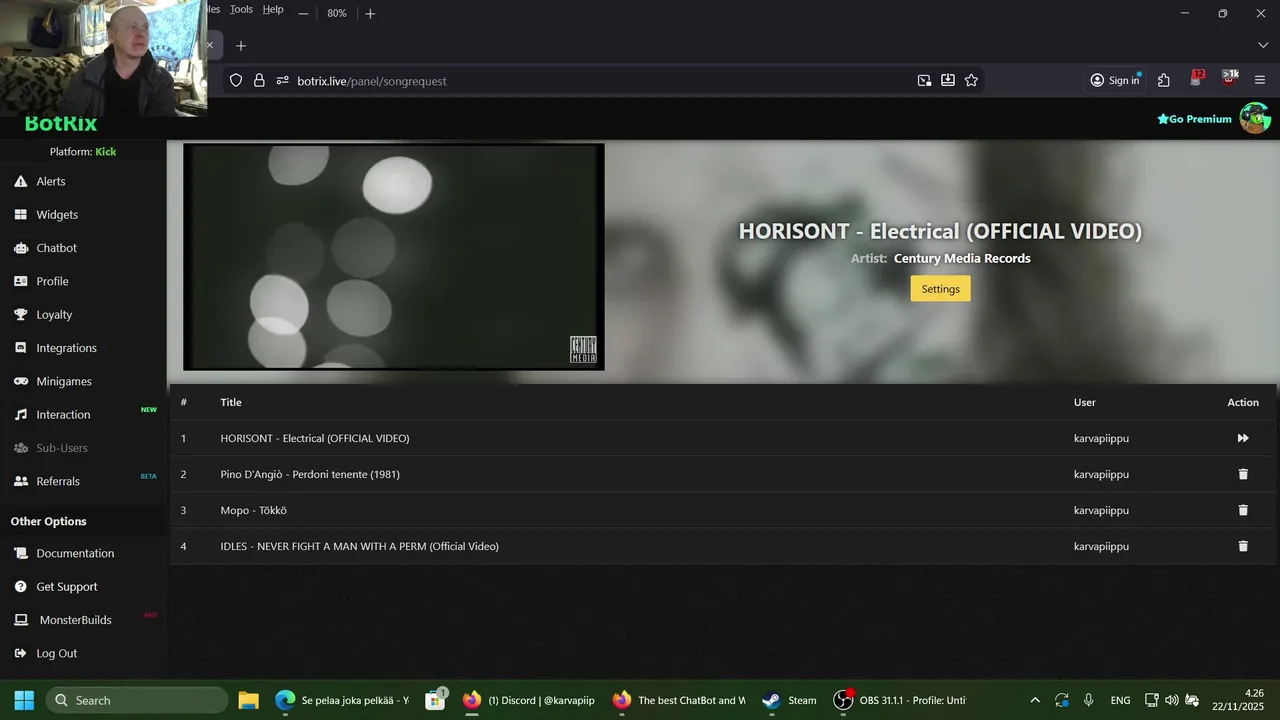Viewport: 1280px width, 720px height.
Task: Delete the IDLES song request
Action: [1243, 546]
